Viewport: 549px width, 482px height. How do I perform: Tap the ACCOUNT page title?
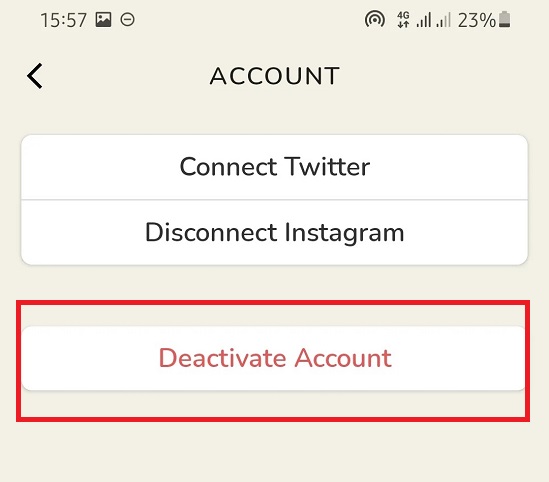click(x=275, y=76)
